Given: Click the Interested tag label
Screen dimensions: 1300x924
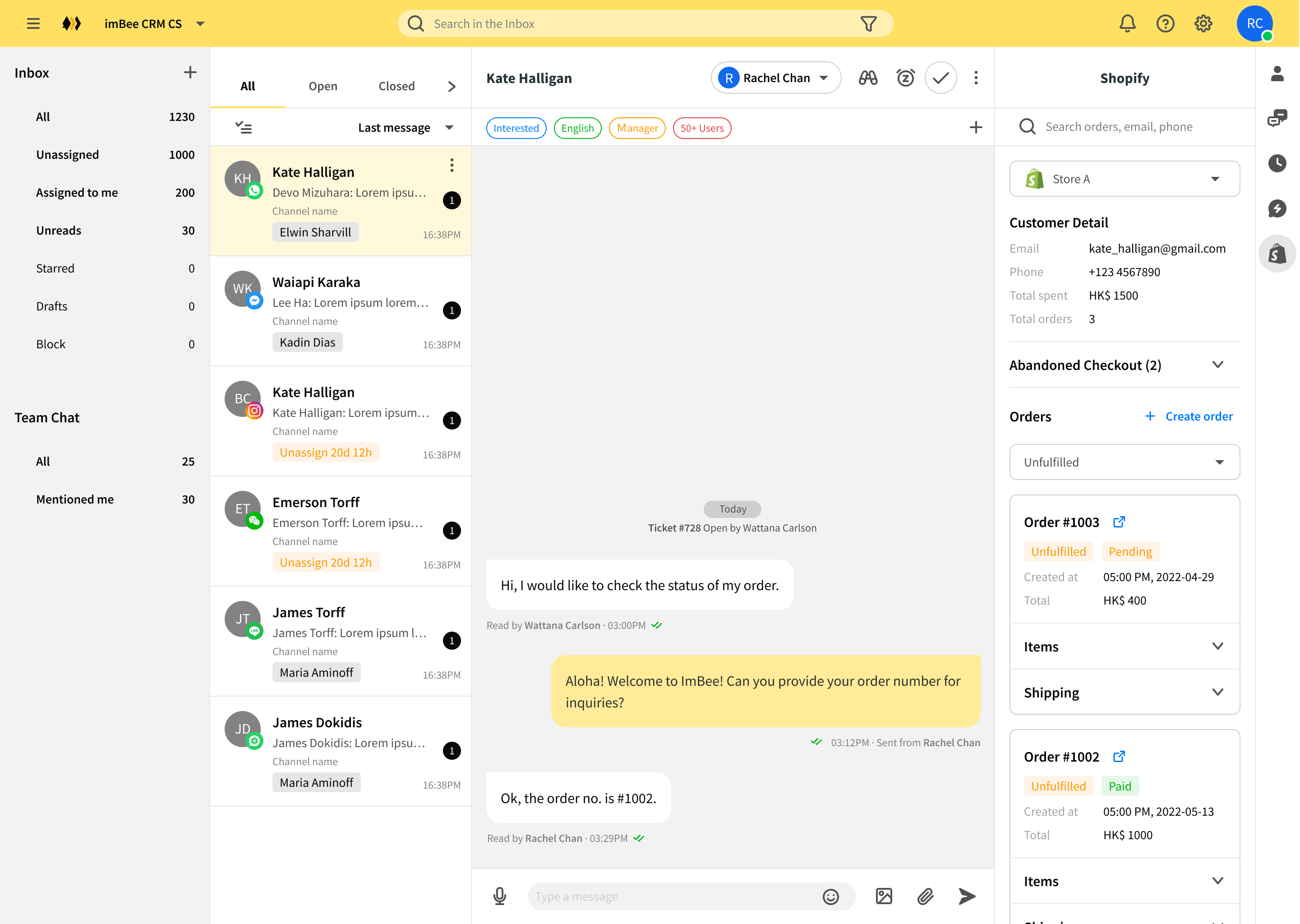Looking at the screenshot, I should click(516, 128).
